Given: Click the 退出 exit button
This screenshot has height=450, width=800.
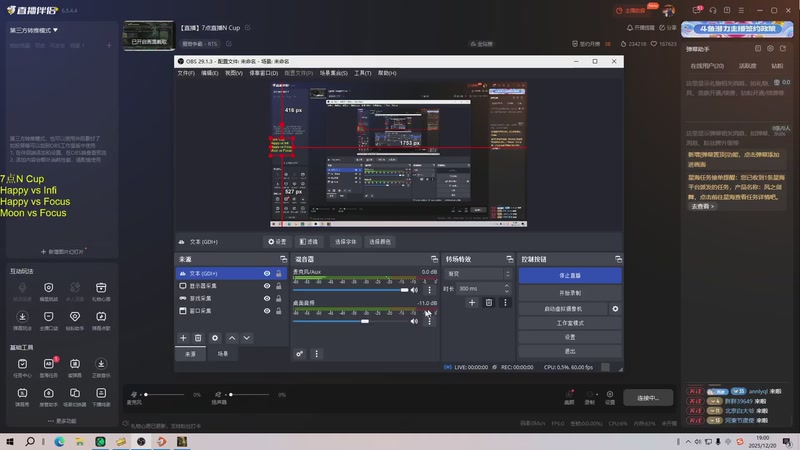Looking at the screenshot, I should pos(570,352).
